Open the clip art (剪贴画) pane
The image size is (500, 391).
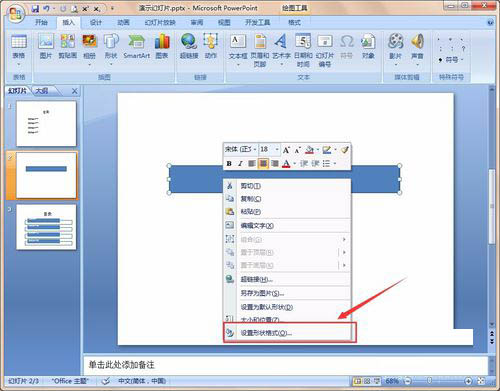pyautogui.click(x=68, y=47)
